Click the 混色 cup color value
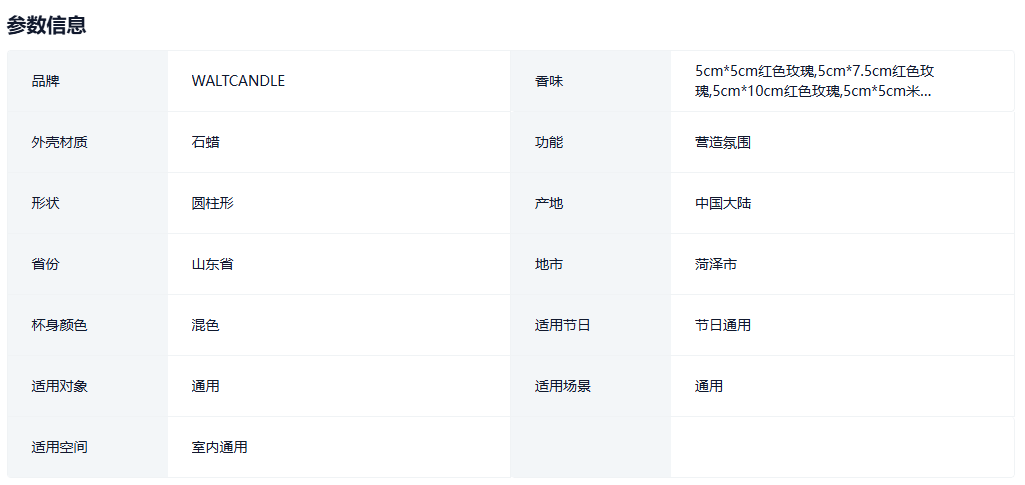Screen dimensions: 1025x485 coord(206,325)
